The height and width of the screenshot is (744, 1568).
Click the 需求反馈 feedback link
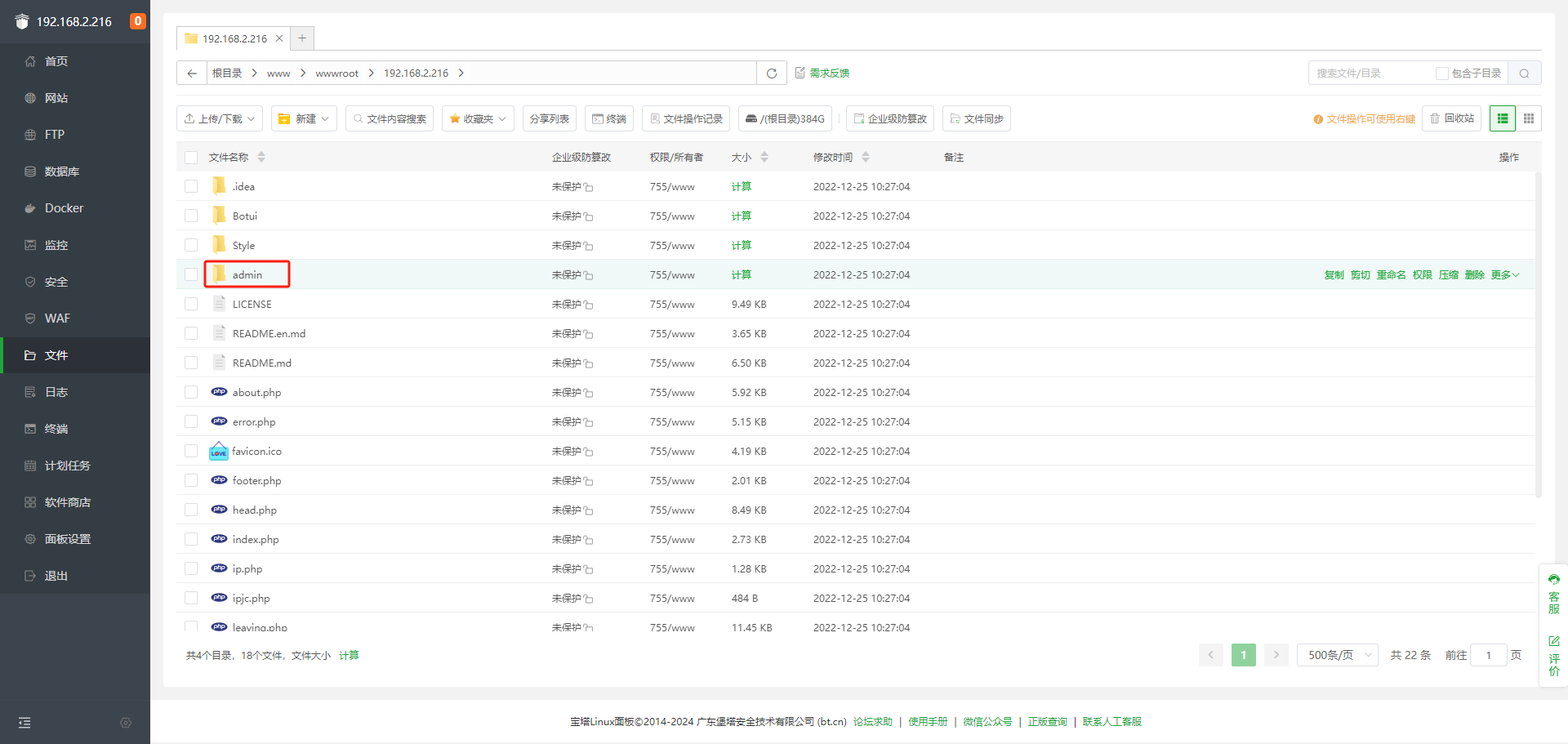(x=822, y=73)
